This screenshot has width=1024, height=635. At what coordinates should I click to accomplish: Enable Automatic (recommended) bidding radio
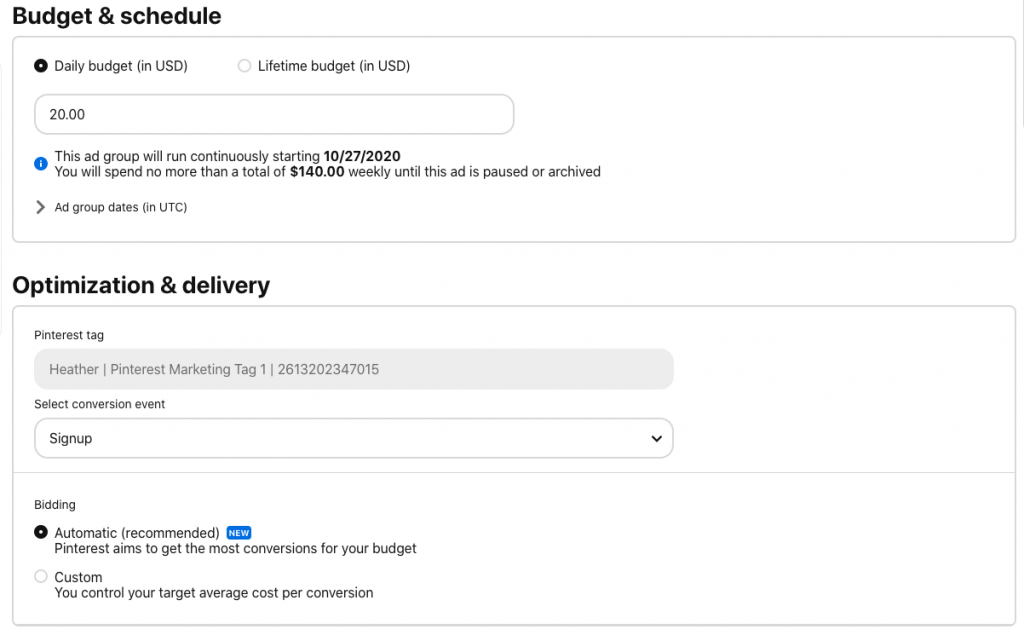[x=41, y=533]
